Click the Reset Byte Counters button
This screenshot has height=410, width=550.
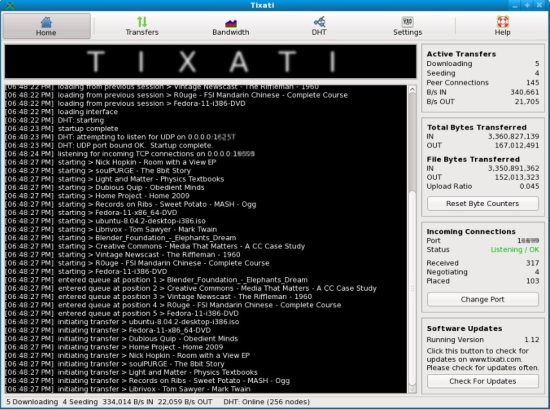click(x=482, y=203)
